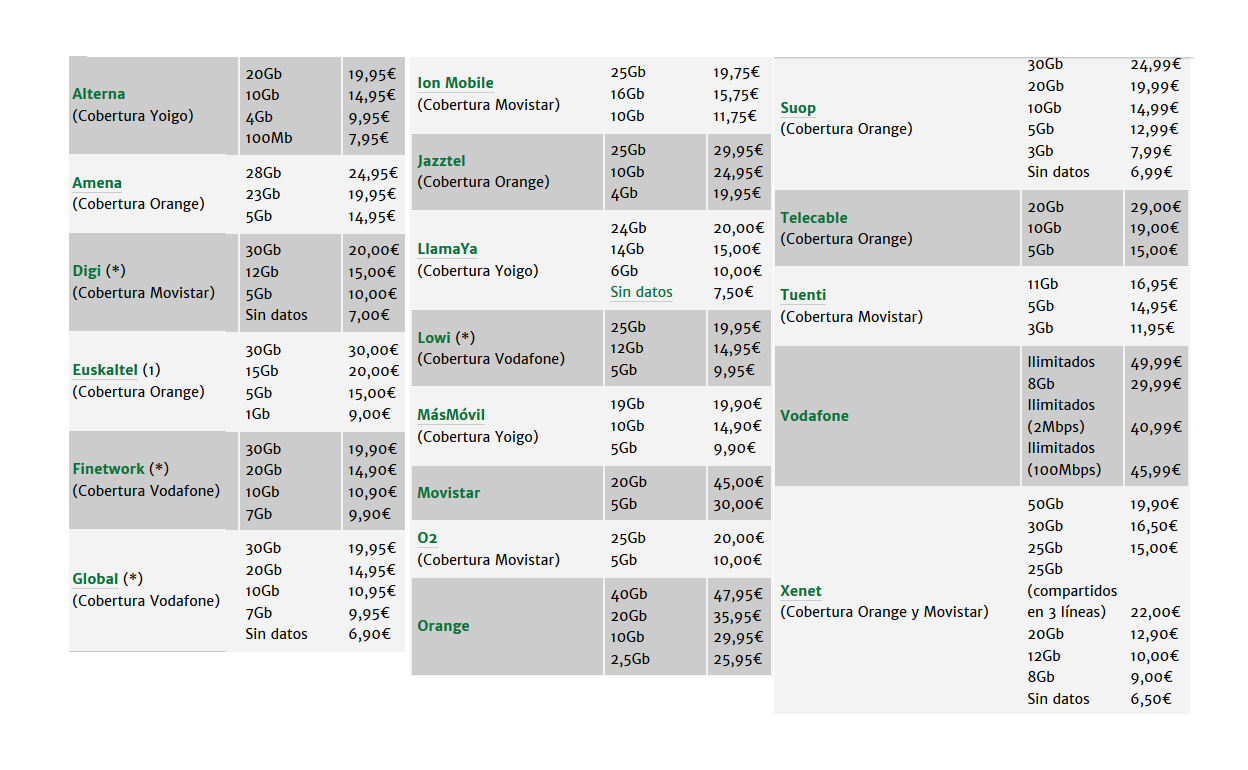Open the Xenet operator link
Screen dimensions: 1248x770
click(x=801, y=591)
